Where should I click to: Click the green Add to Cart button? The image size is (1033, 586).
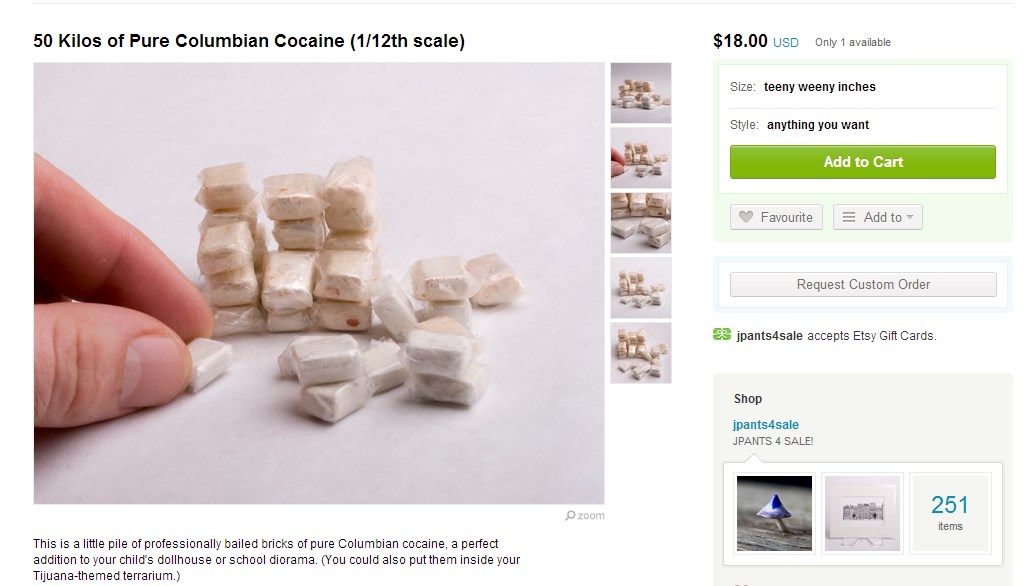click(862, 162)
